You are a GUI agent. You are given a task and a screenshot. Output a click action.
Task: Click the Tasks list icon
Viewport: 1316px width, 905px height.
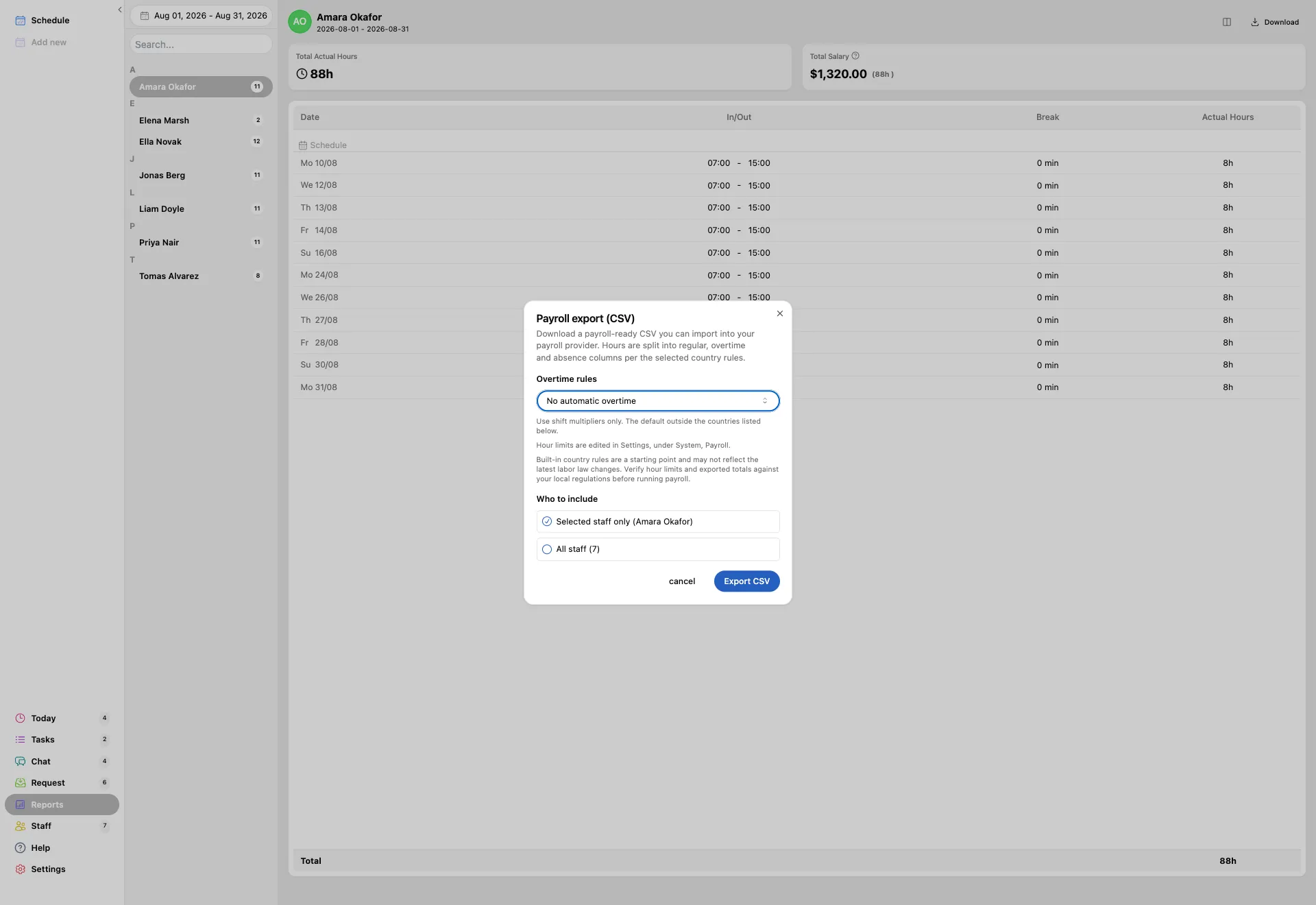point(21,740)
